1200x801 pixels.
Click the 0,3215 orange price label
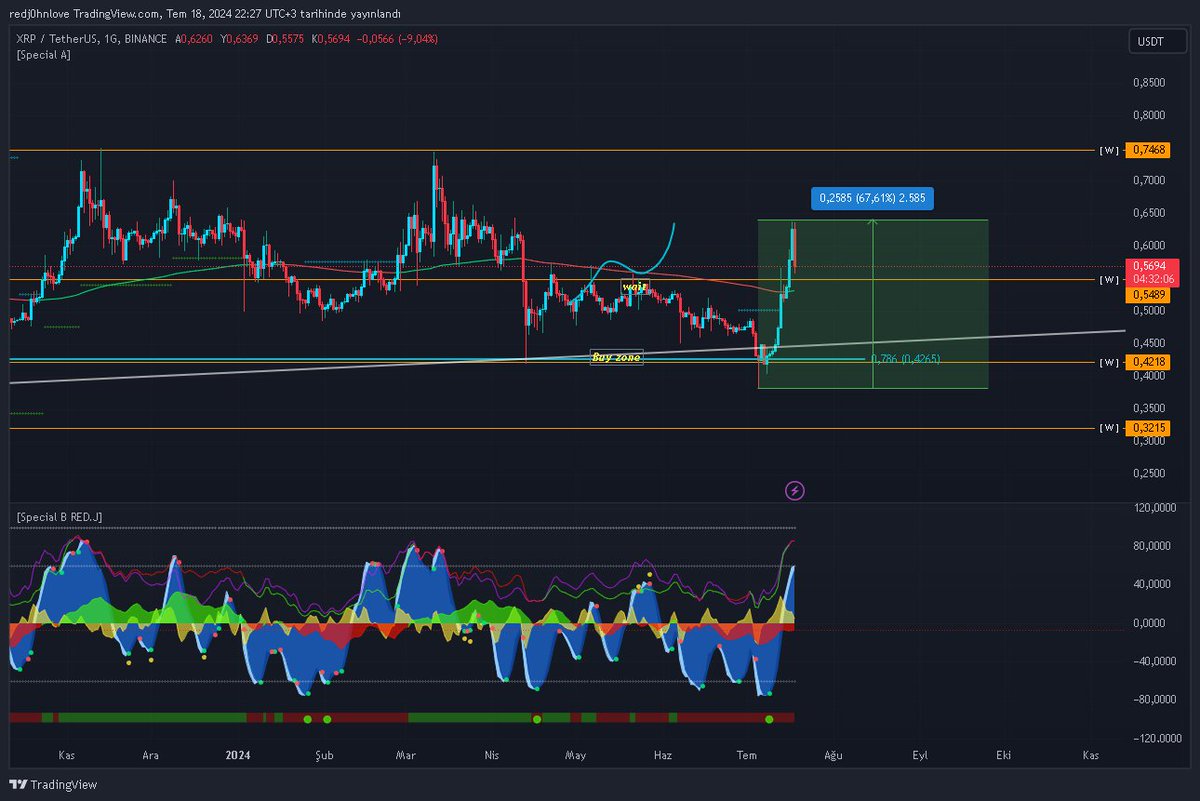tap(1150, 428)
